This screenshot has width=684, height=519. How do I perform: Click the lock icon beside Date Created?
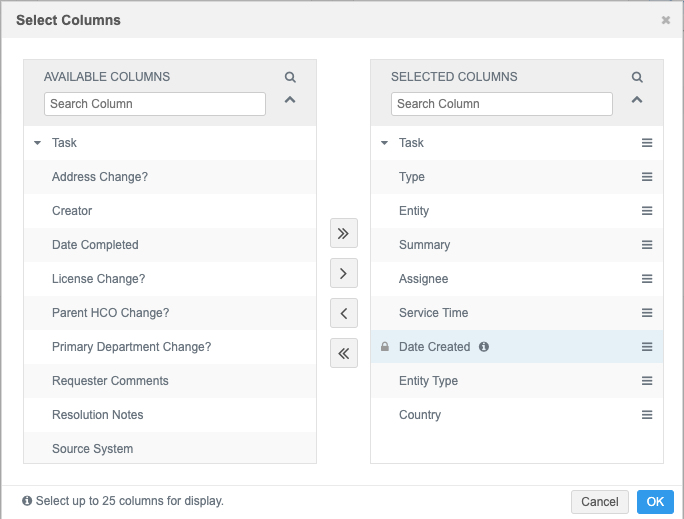coord(385,347)
